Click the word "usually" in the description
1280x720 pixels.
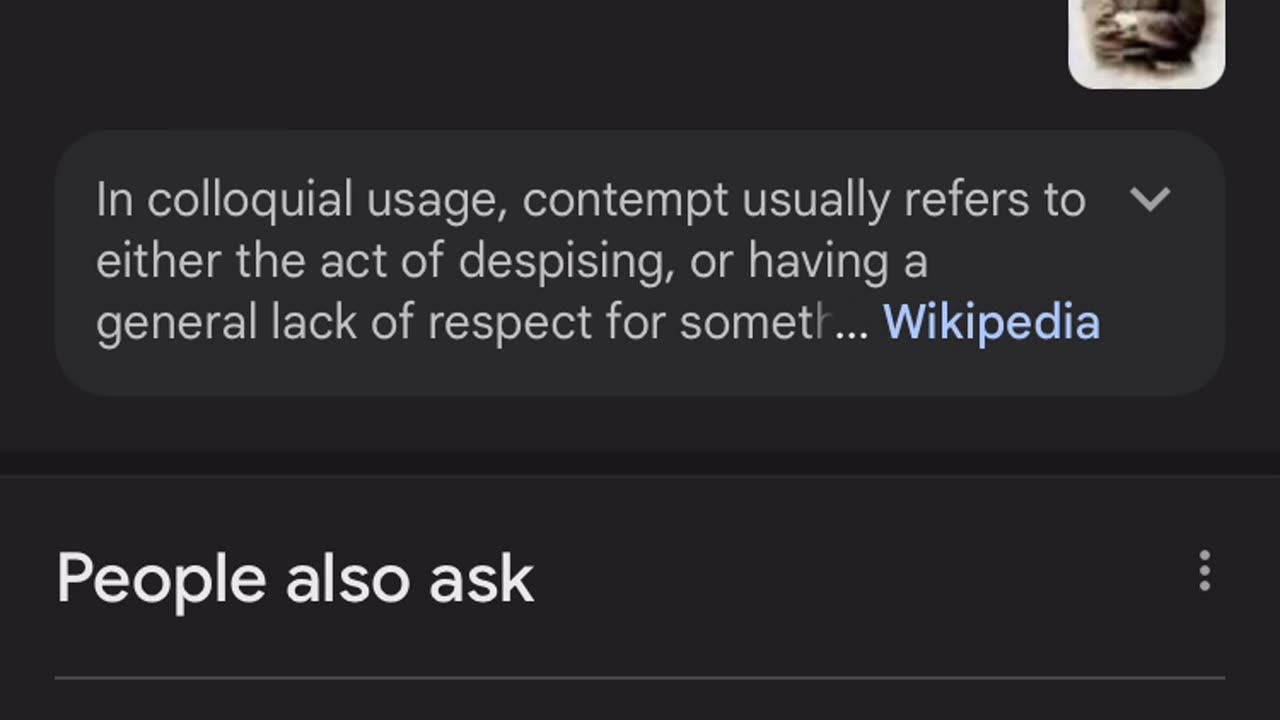pos(815,200)
